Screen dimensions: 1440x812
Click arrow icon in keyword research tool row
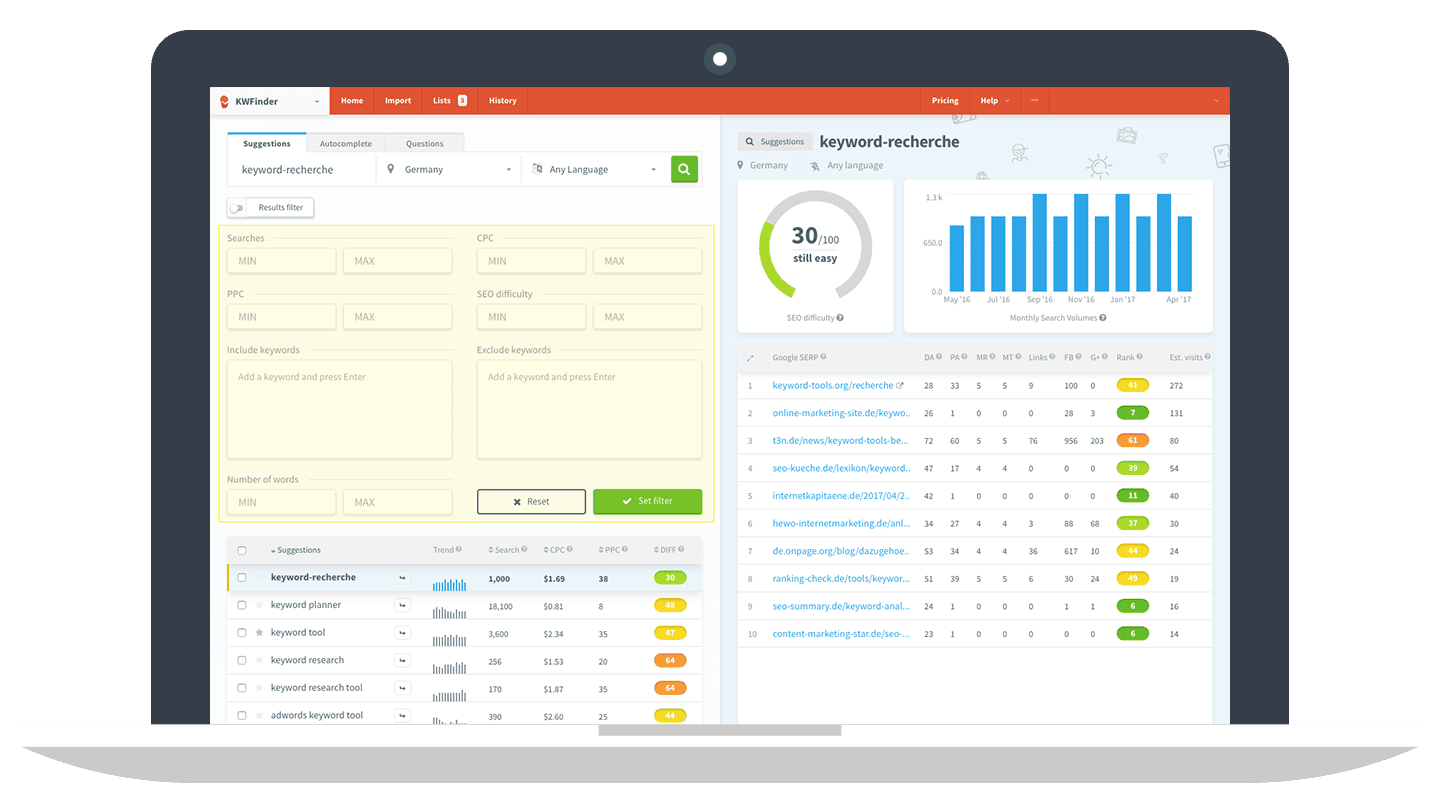click(x=402, y=688)
